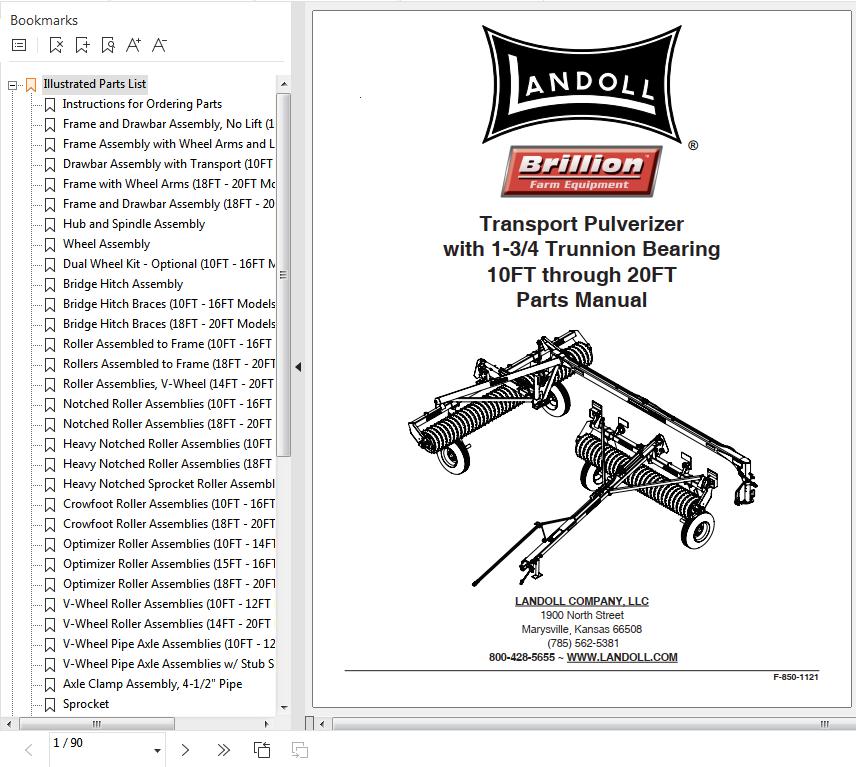The width and height of the screenshot is (856, 767).
Task: Open Heavy Notched Sprocket Roller Assemblies bookmark
Action: pos(168,484)
